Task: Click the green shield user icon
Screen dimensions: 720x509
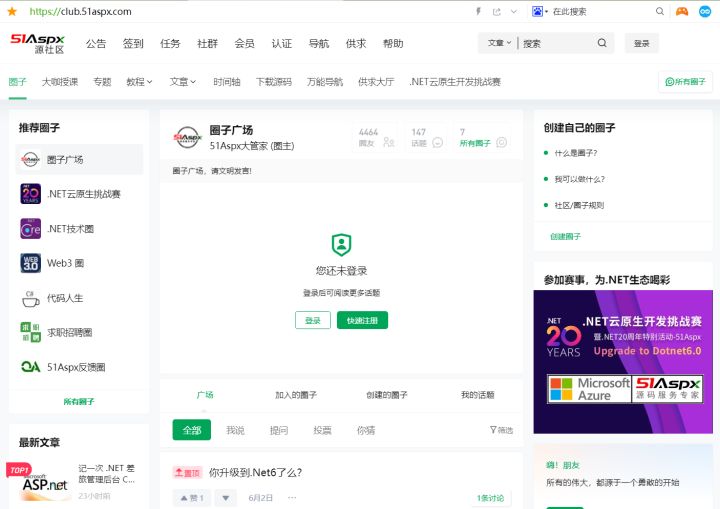Action: (341, 245)
